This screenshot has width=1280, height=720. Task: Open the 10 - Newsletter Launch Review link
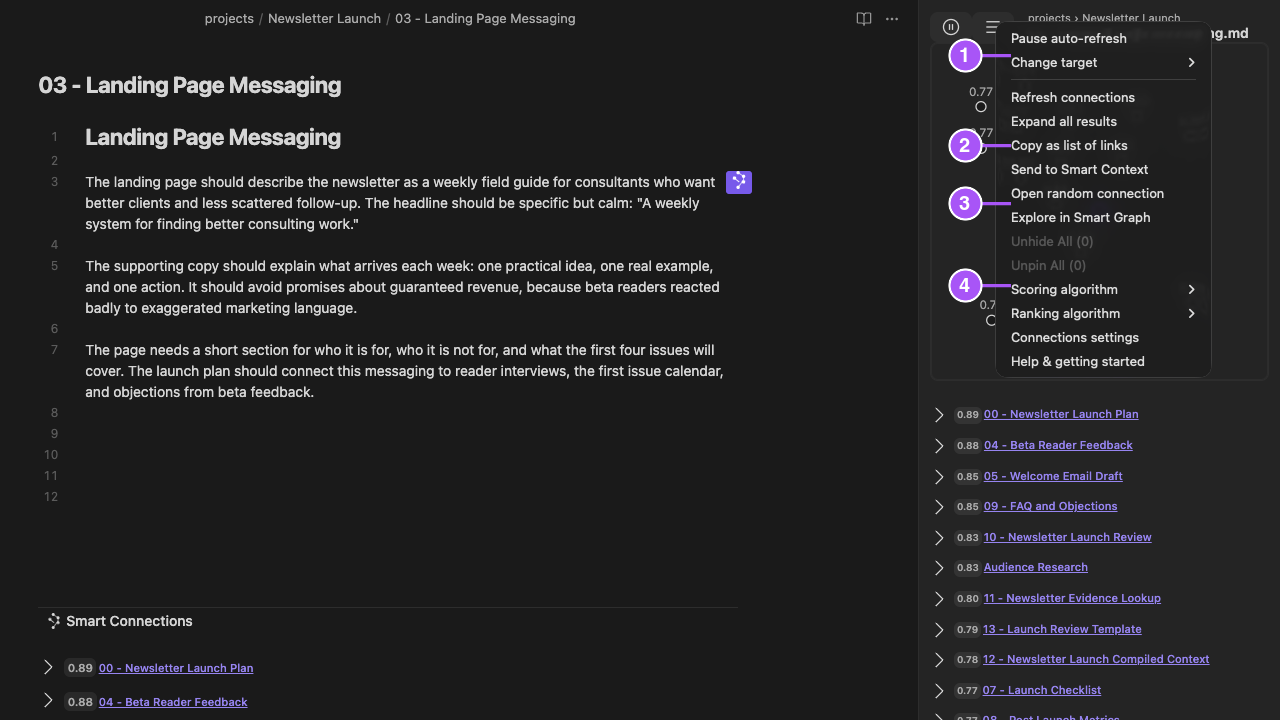[x=1067, y=537]
